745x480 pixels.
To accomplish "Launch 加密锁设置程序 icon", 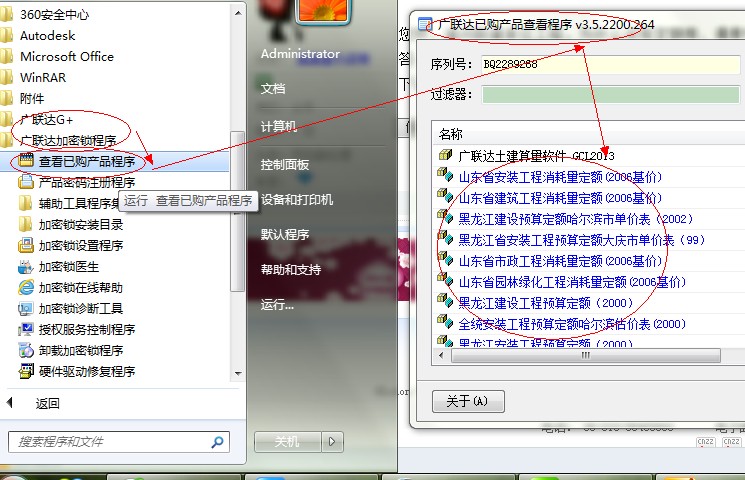I will [x=26, y=245].
